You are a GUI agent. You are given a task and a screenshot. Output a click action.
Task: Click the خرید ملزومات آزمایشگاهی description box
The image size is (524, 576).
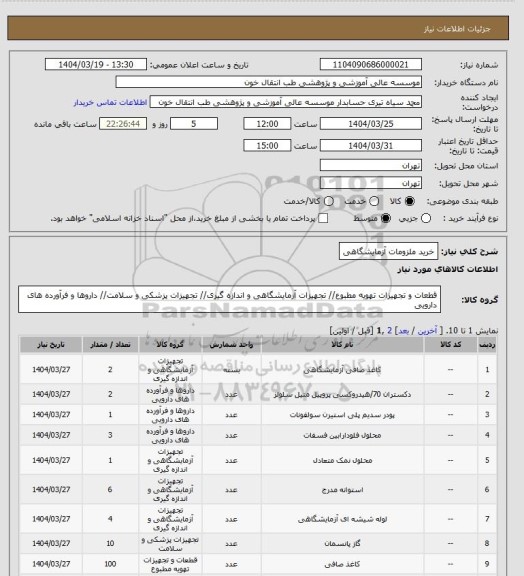388,251
